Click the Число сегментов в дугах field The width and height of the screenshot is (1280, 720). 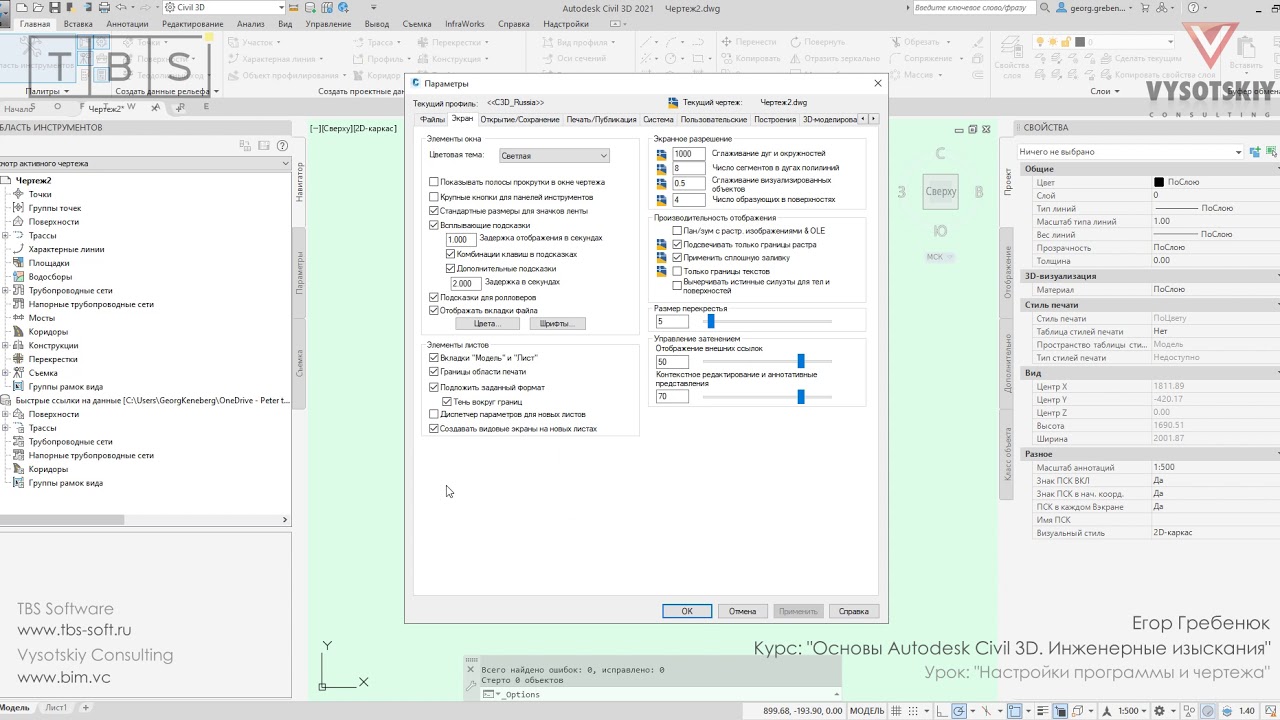click(x=689, y=169)
